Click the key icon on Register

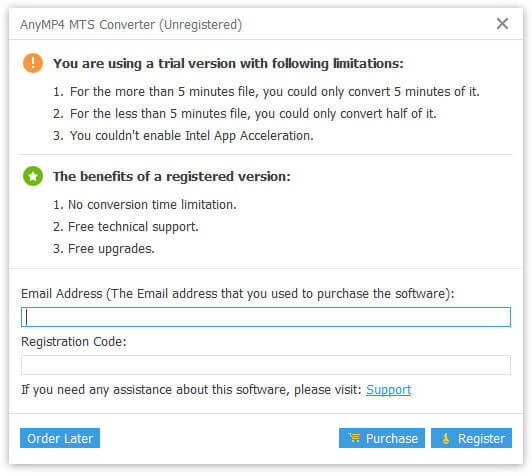(445, 438)
